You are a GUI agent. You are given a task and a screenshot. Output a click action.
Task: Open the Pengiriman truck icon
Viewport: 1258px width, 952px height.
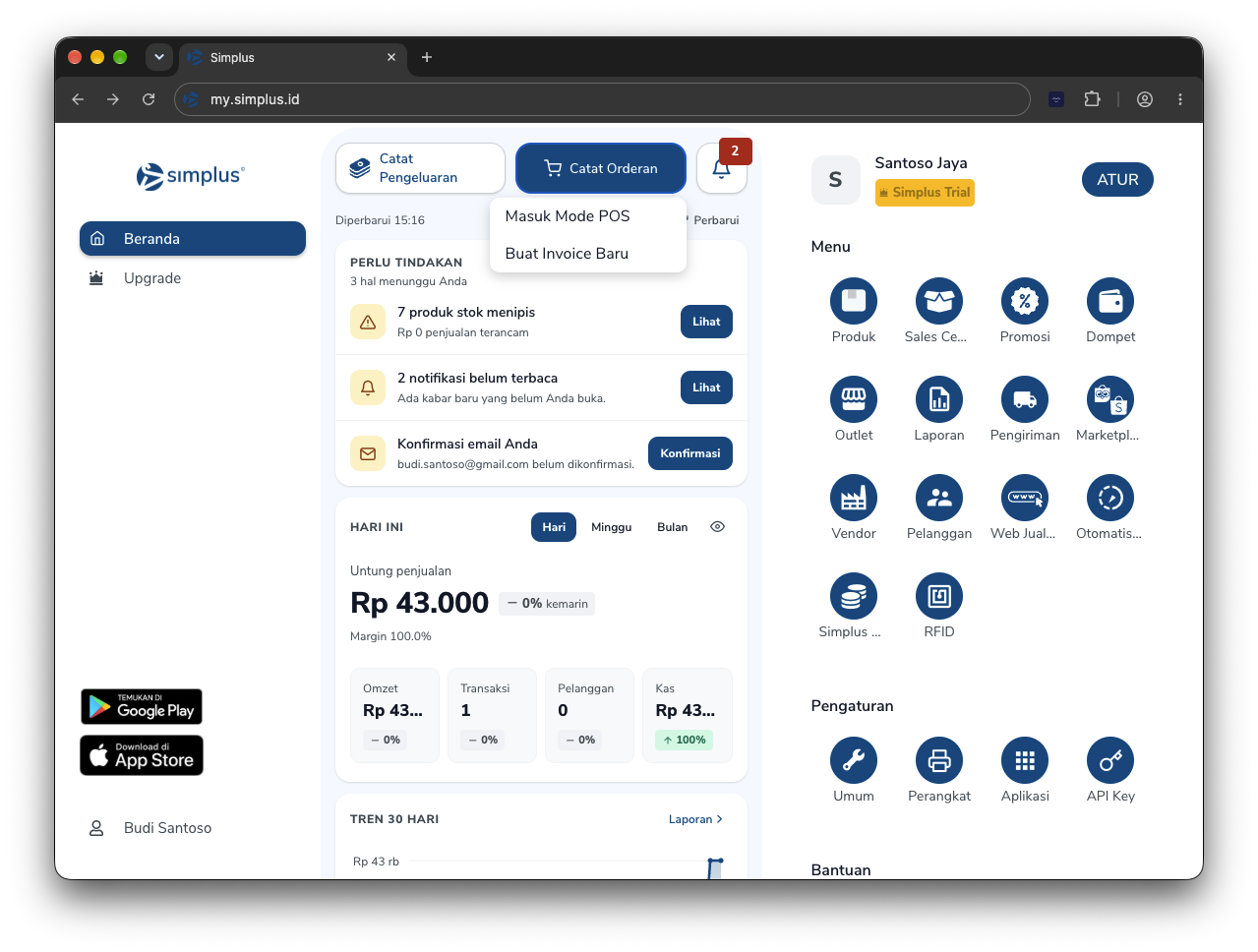tap(1024, 399)
